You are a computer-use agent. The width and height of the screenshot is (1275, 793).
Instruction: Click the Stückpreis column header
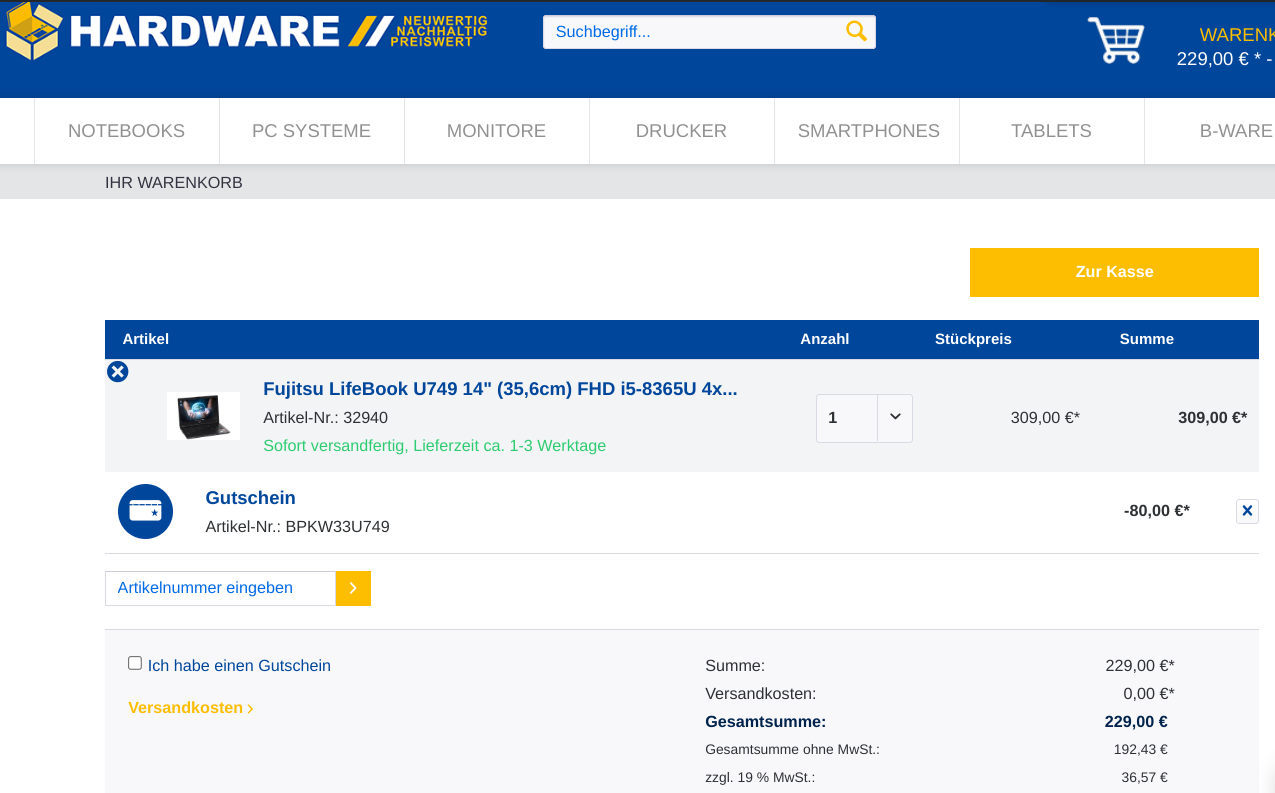973,339
